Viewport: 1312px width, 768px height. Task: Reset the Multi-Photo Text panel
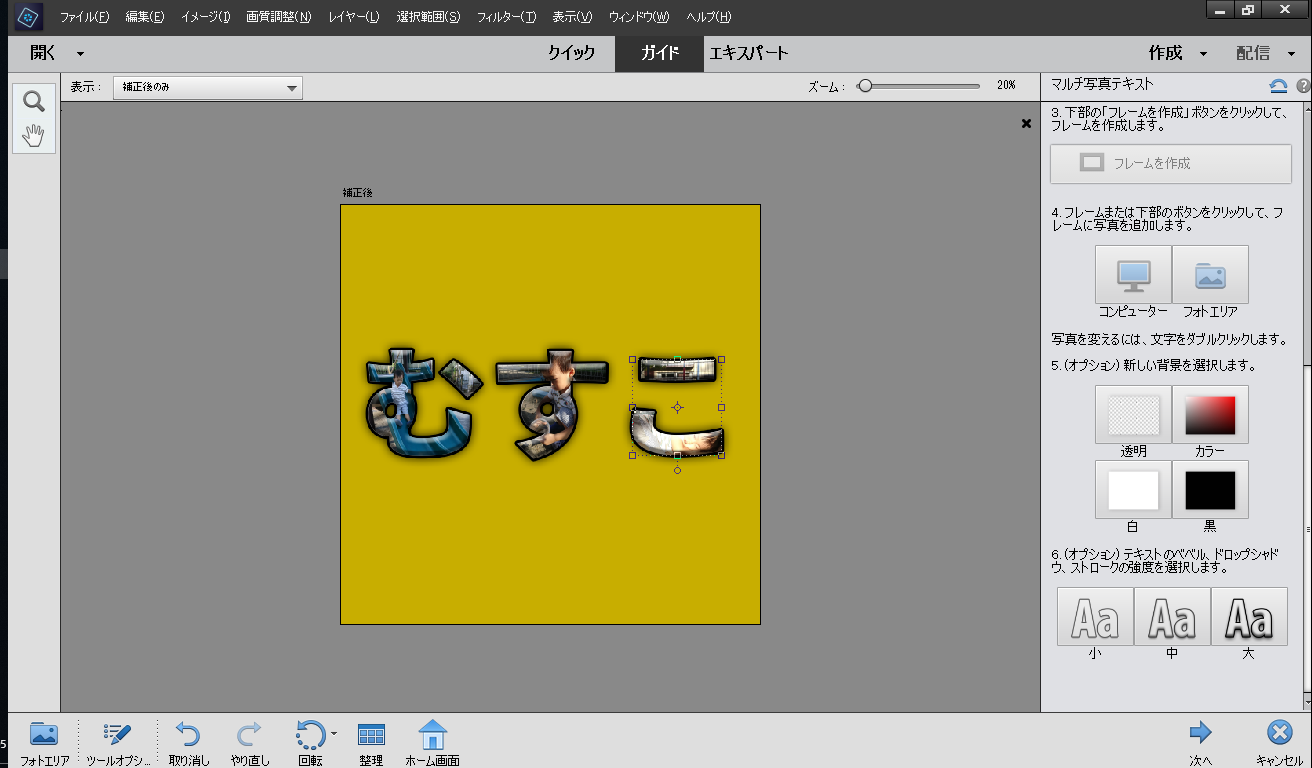point(1278,86)
